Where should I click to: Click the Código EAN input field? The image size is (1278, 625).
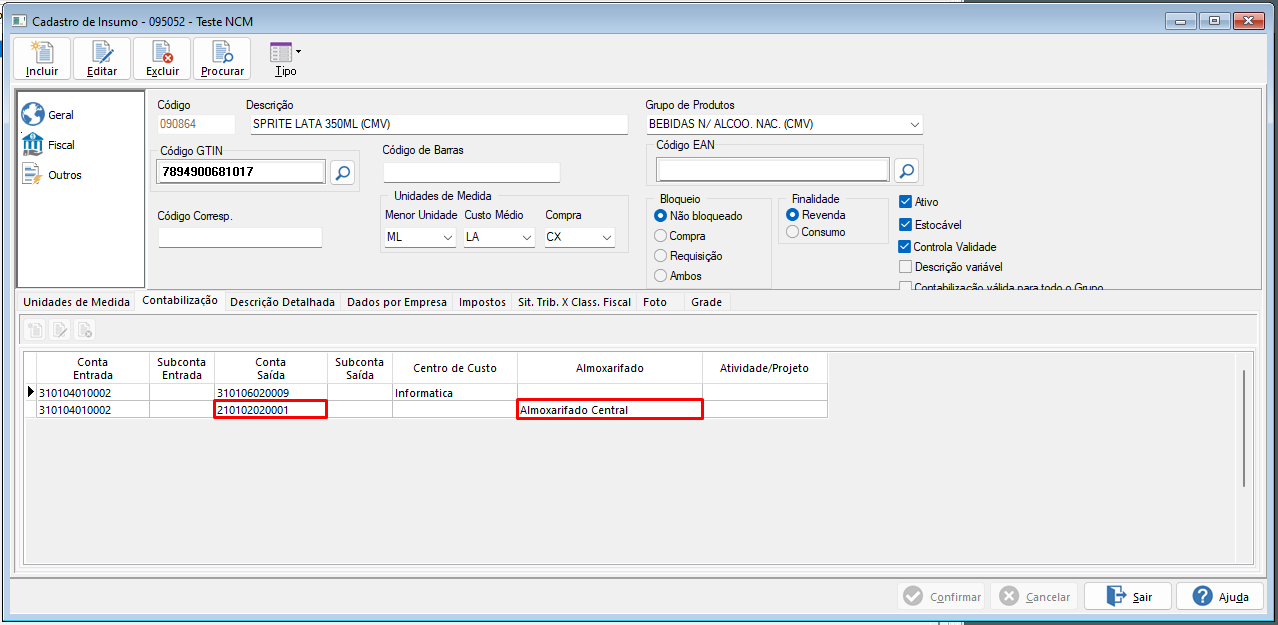click(773, 171)
